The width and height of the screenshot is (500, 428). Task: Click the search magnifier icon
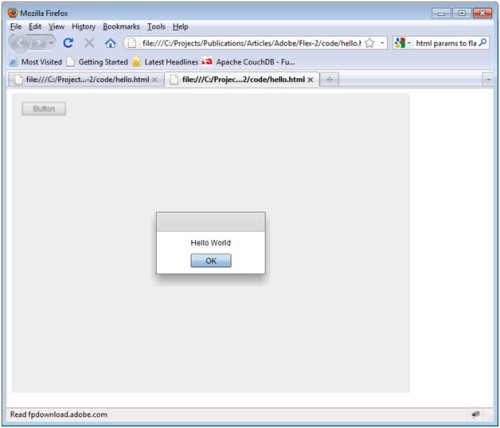click(x=483, y=43)
